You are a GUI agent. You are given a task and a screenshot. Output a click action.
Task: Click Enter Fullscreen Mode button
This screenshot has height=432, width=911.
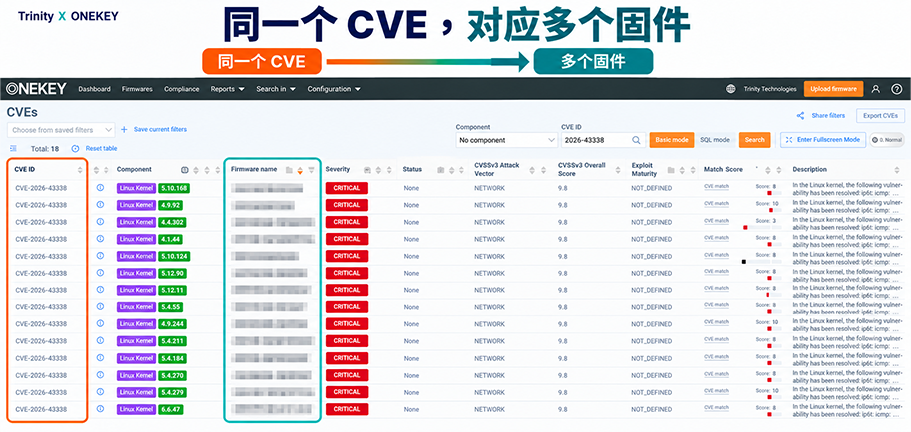coord(823,140)
